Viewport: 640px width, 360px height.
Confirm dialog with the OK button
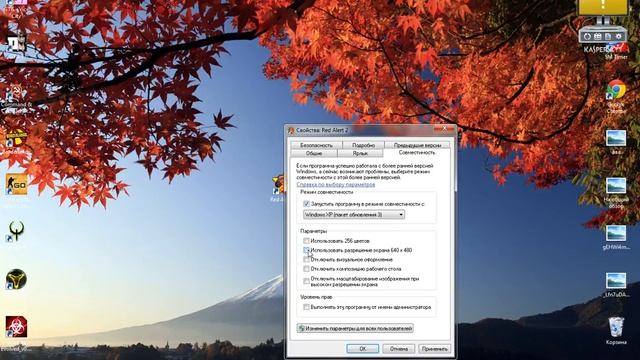(362, 349)
